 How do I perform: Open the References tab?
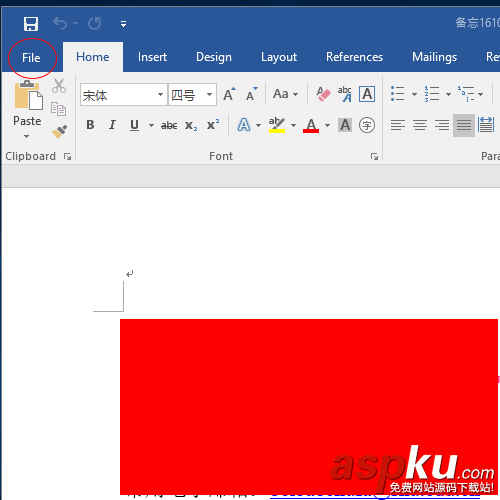pyautogui.click(x=354, y=57)
